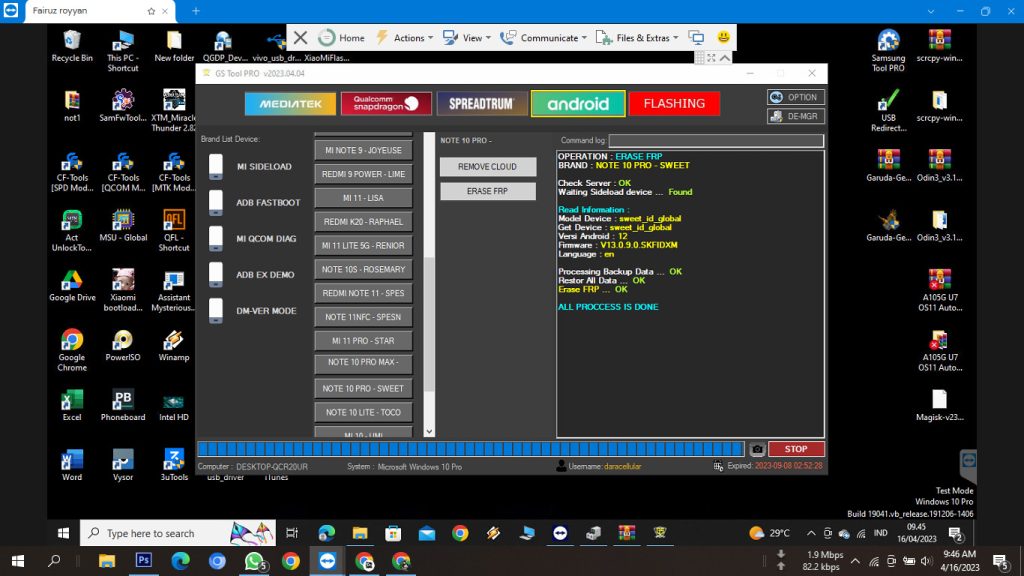The image size is (1024, 576).
Task: Click the screenshot camera icon beside STOP
Action: (x=756, y=449)
